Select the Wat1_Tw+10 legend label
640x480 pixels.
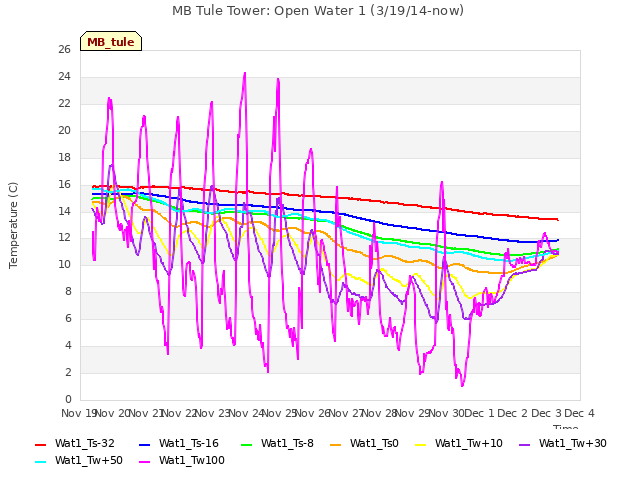(x=469, y=444)
